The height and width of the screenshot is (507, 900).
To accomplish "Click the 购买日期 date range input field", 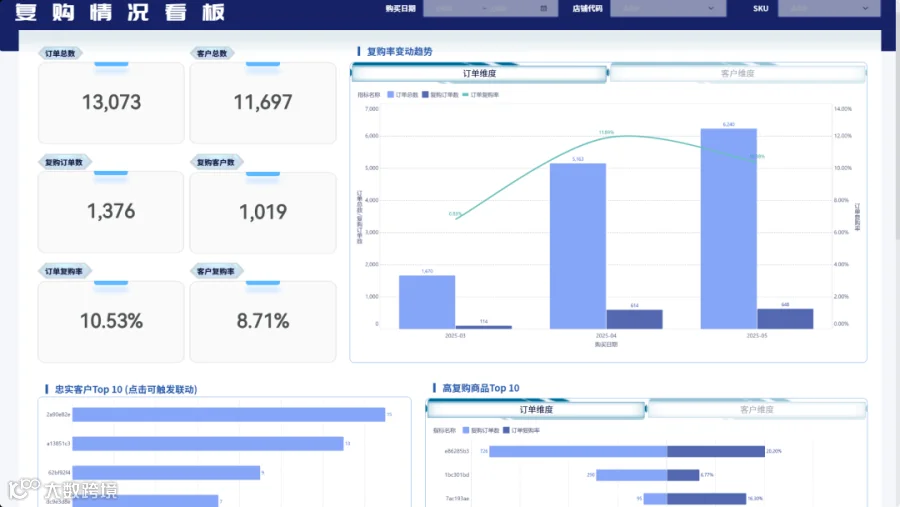I will [x=490, y=9].
